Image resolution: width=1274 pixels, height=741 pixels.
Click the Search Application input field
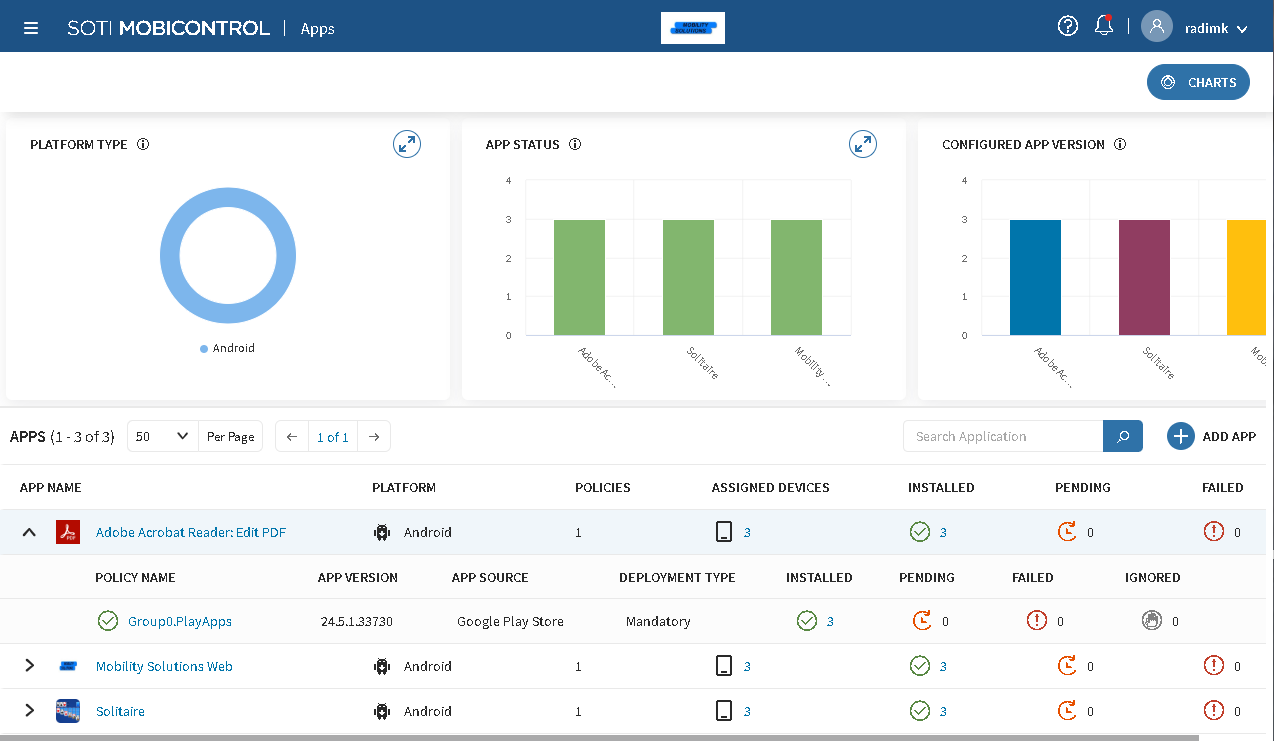point(1002,436)
